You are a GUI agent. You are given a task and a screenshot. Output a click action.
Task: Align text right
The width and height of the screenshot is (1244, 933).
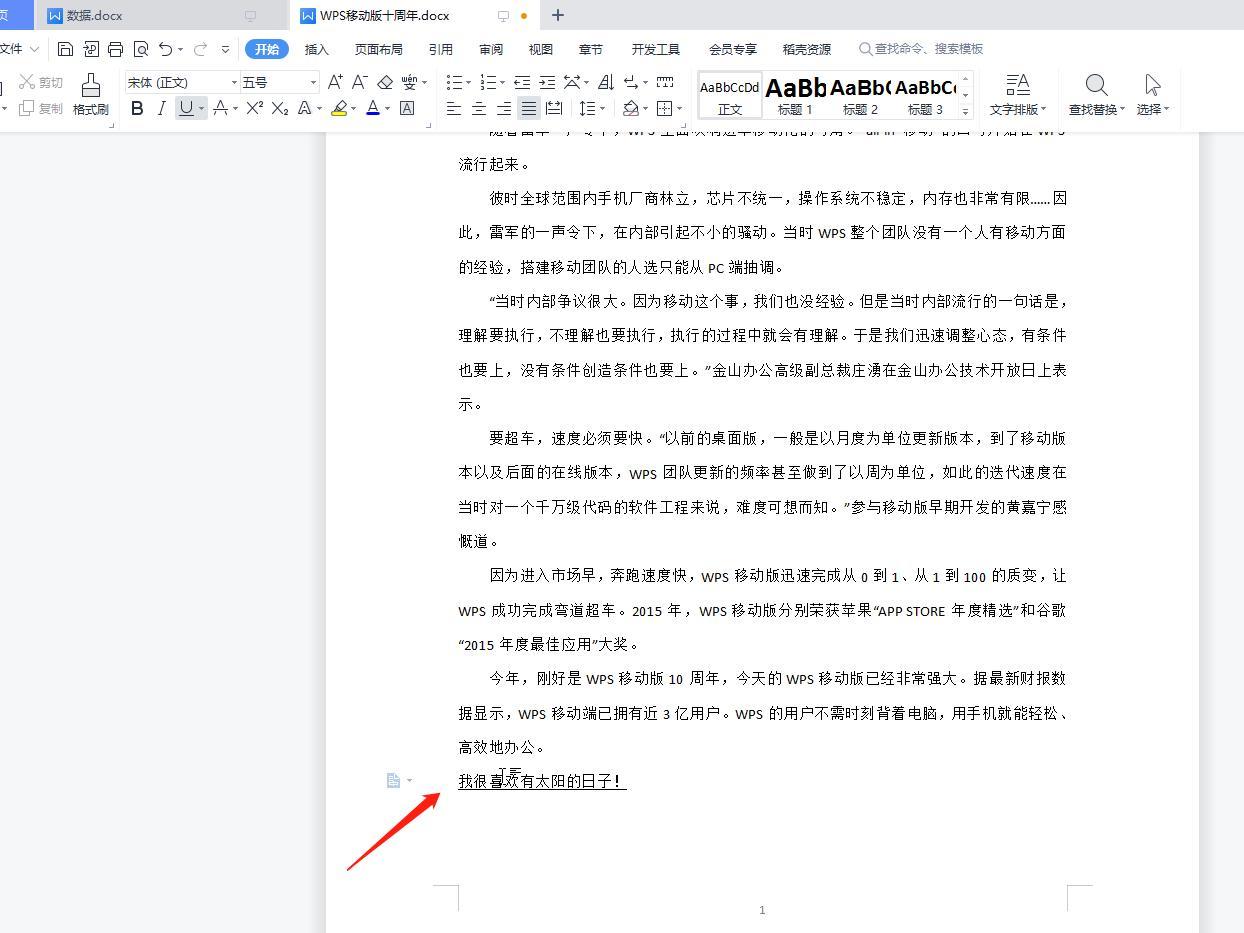[x=504, y=108]
